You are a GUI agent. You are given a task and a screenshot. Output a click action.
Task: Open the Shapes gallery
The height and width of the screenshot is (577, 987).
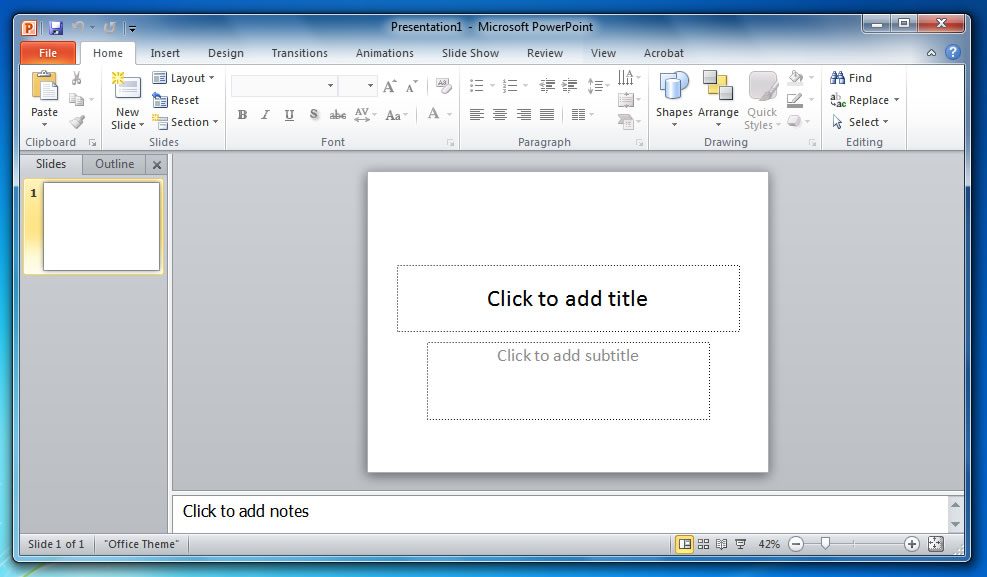674,90
